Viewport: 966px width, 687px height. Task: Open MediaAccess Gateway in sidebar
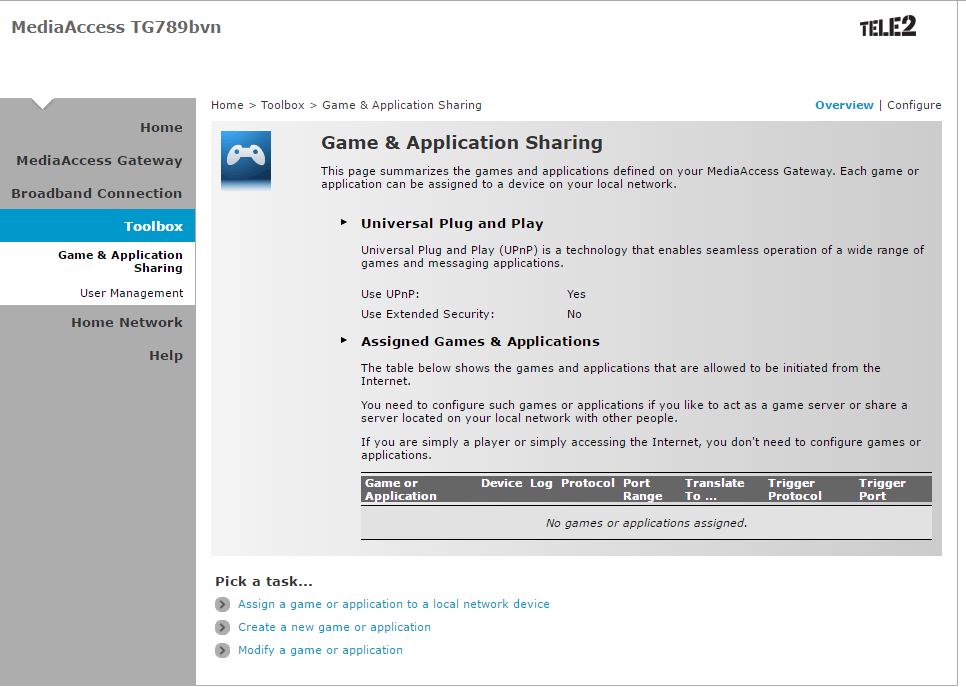[99, 160]
